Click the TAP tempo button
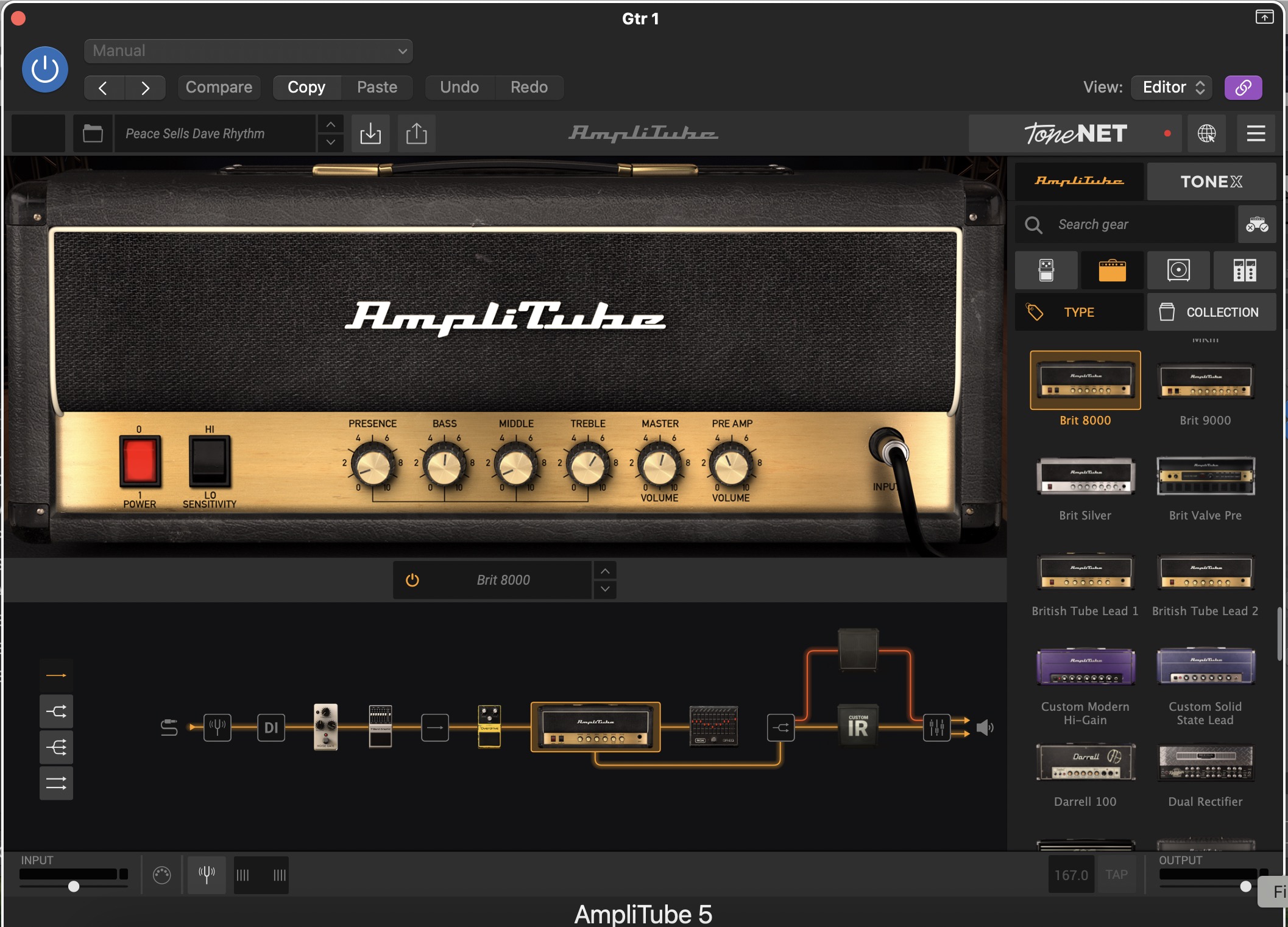 click(x=1116, y=875)
